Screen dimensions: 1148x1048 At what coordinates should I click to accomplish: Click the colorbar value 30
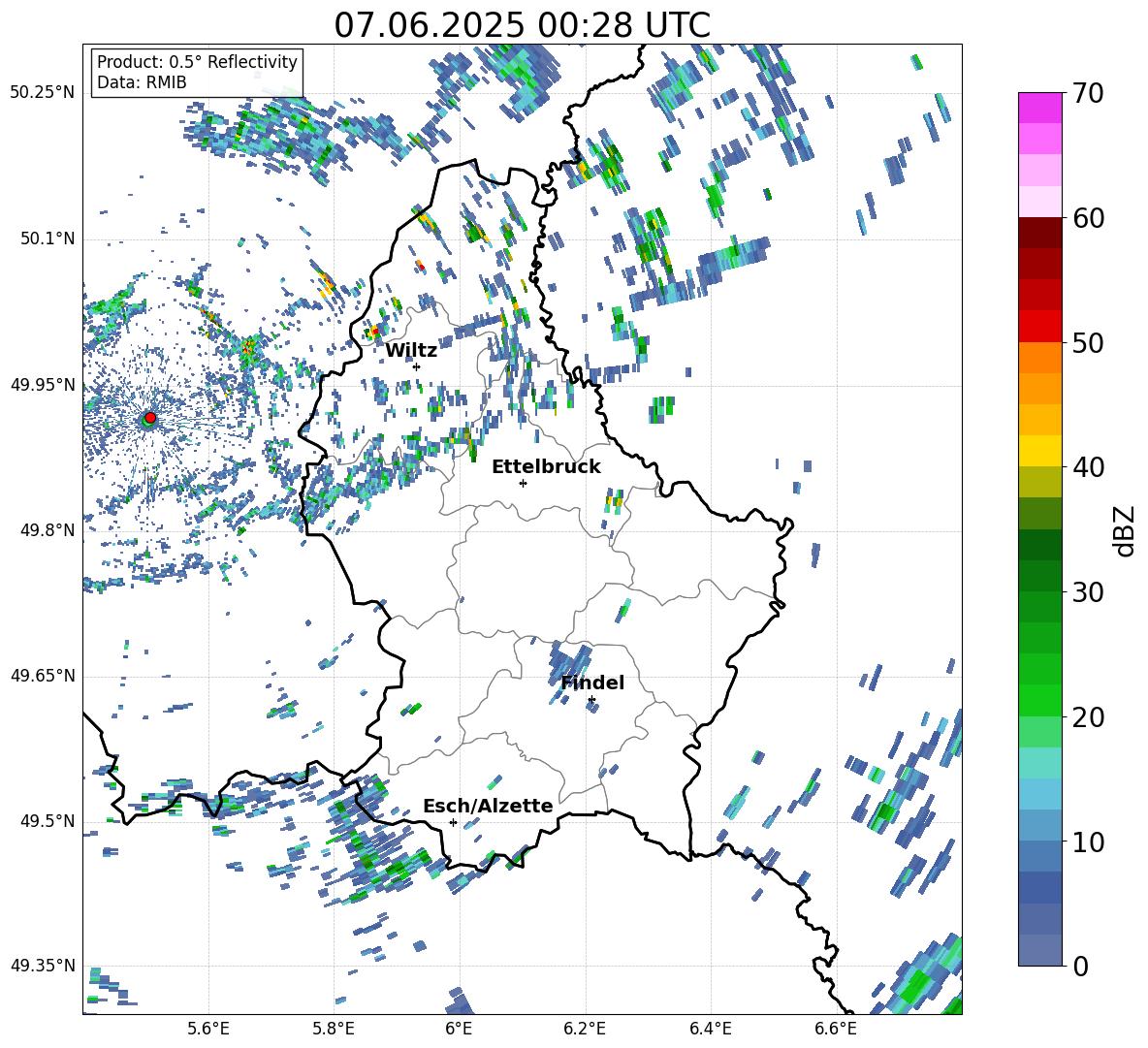pyautogui.click(x=1088, y=592)
